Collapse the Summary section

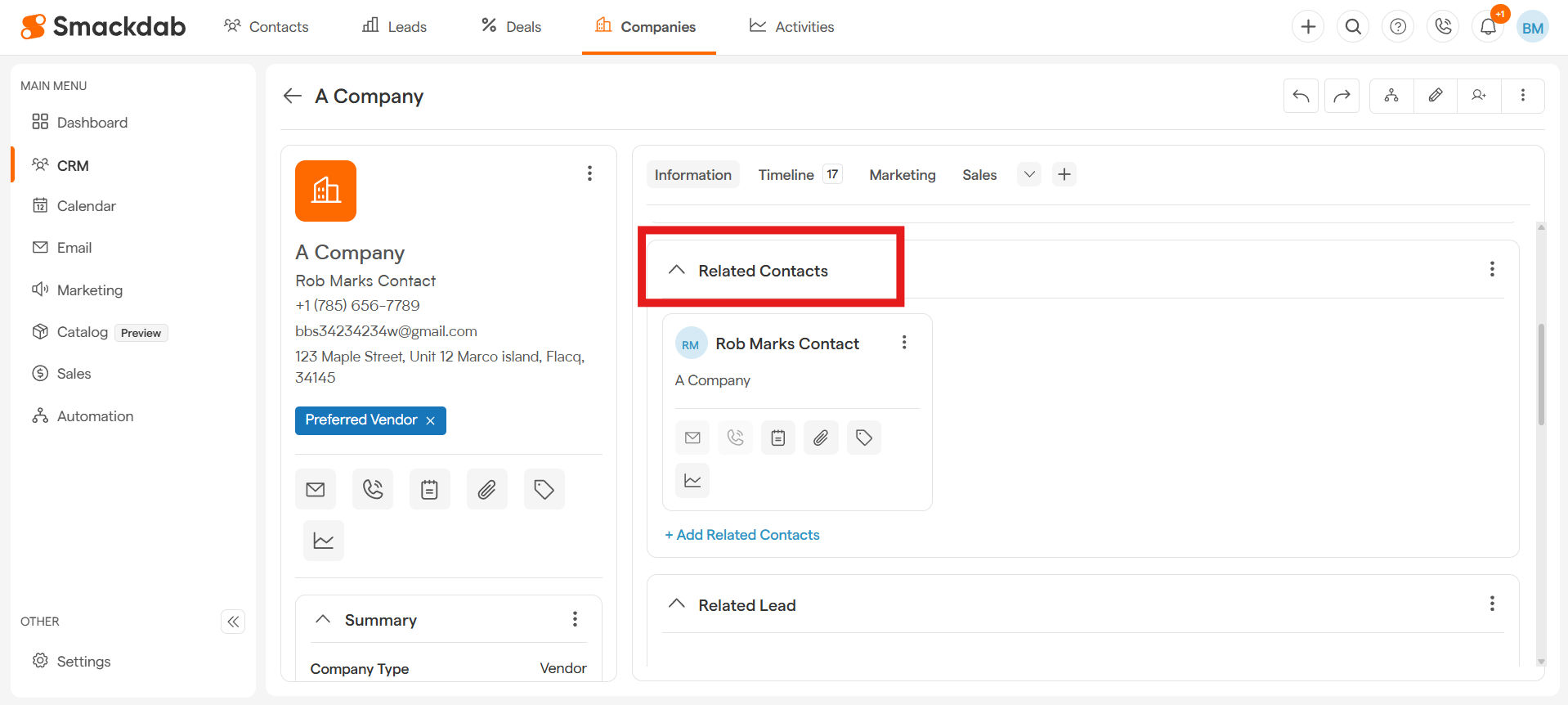click(x=323, y=619)
